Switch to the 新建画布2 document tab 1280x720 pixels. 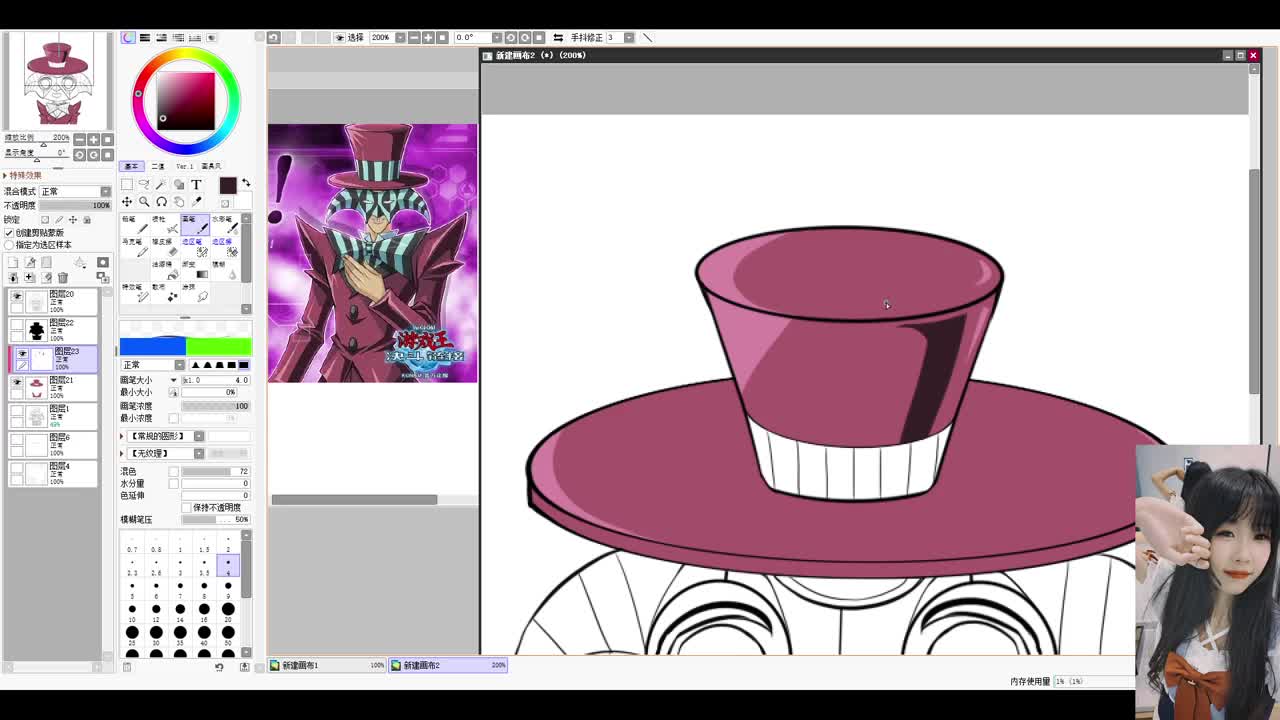449,665
